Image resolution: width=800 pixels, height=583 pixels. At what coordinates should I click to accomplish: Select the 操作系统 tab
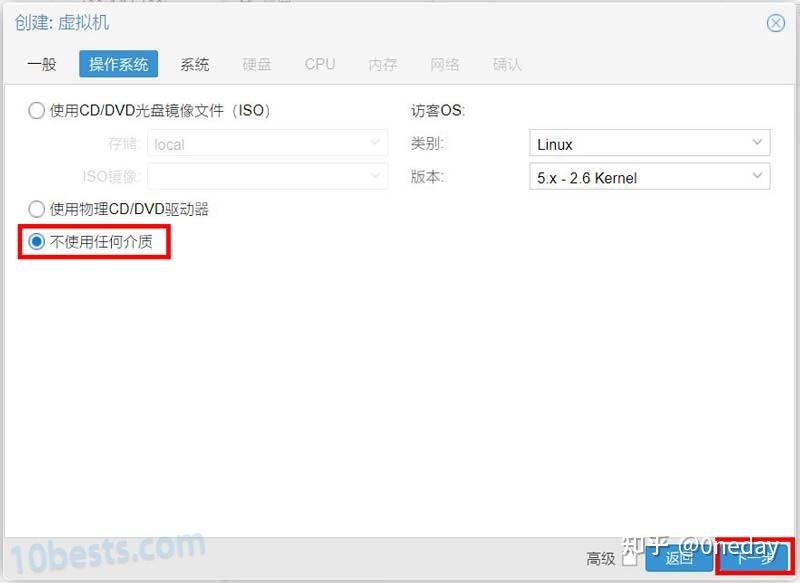point(117,64)
